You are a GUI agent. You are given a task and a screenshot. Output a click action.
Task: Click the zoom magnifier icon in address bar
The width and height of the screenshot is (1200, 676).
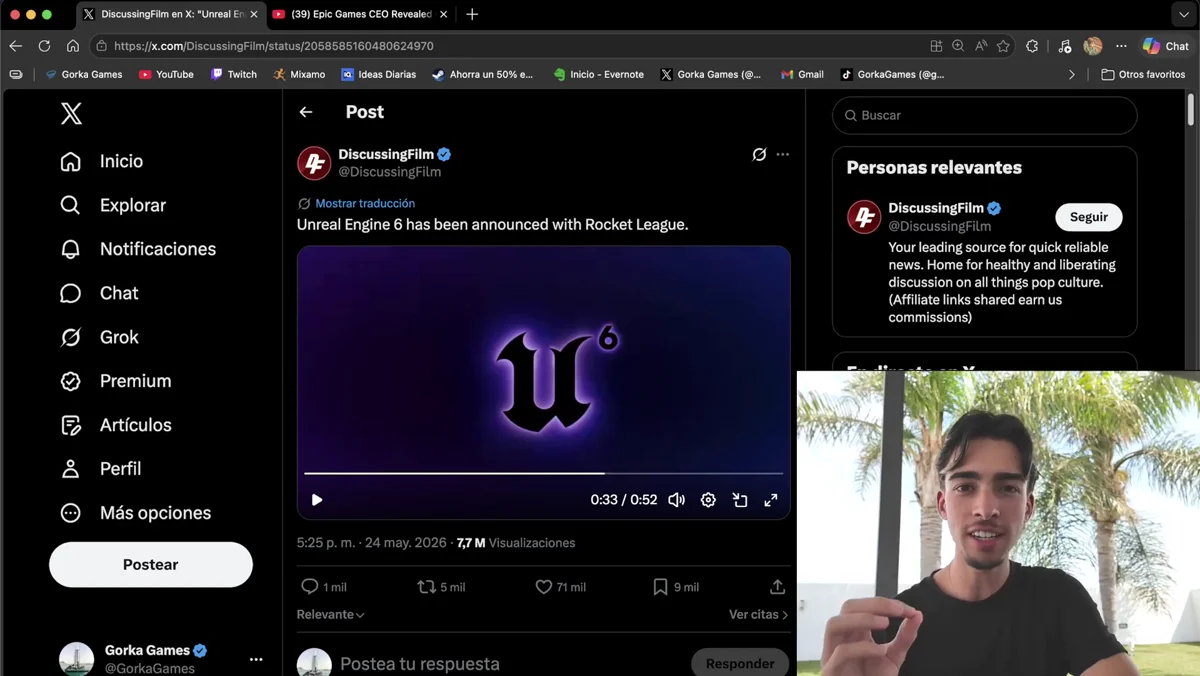(958, 46)
